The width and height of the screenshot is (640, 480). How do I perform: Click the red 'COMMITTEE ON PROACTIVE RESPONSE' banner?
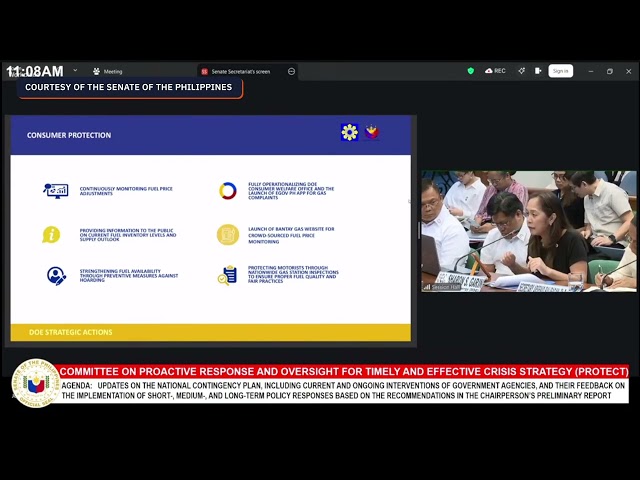[x=344, y=371]
